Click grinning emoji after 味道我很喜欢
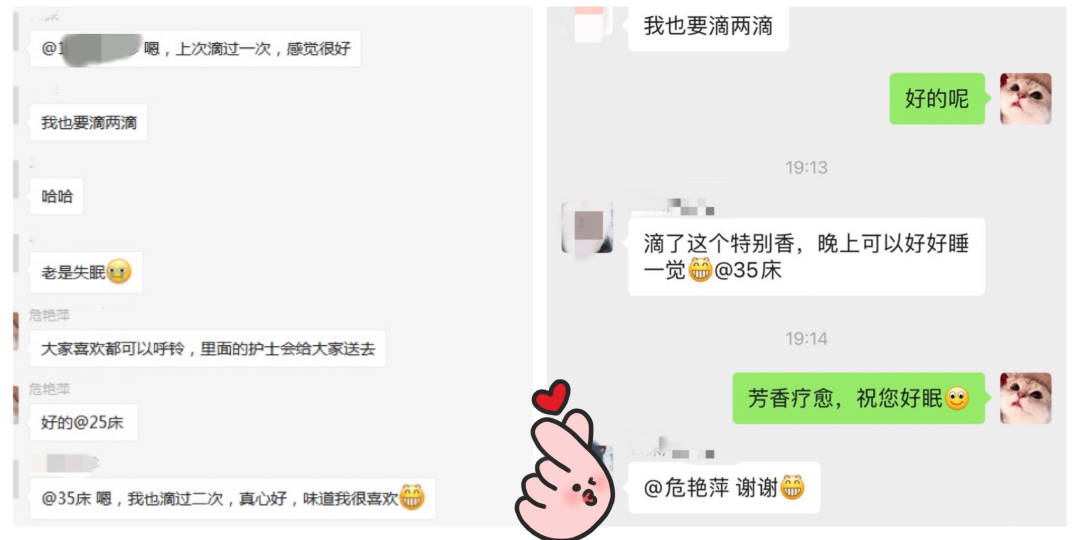This screenshot has height=540, width=1080. pyautogui.click(x=413, y=497)
